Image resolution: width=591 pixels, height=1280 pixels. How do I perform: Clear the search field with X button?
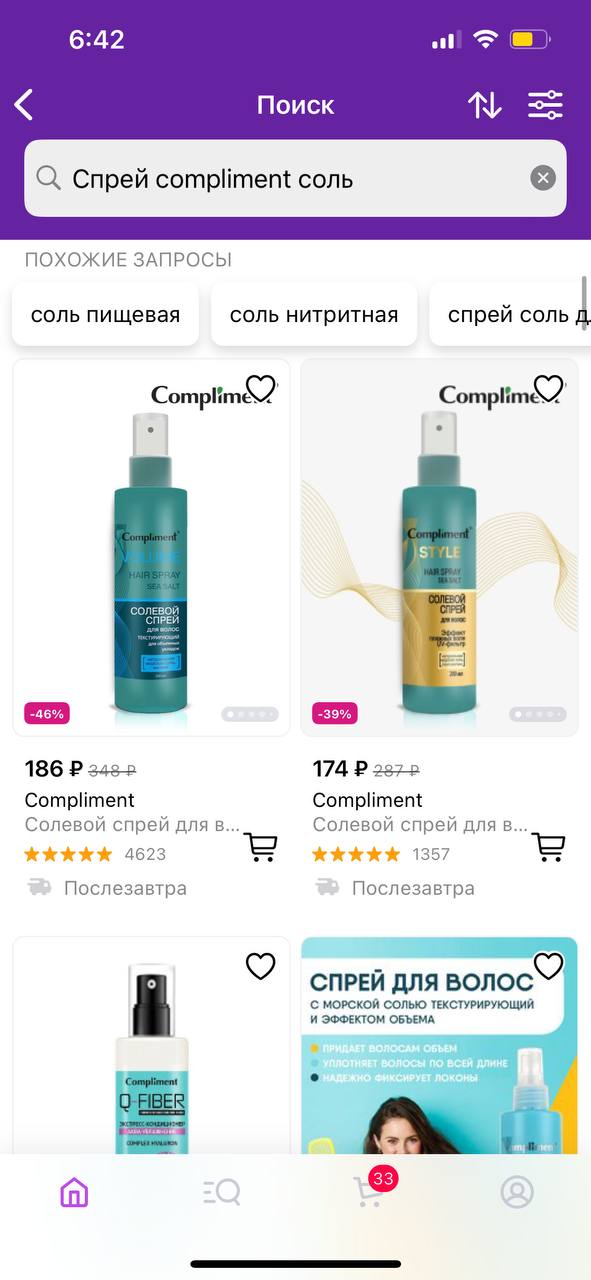542,178
